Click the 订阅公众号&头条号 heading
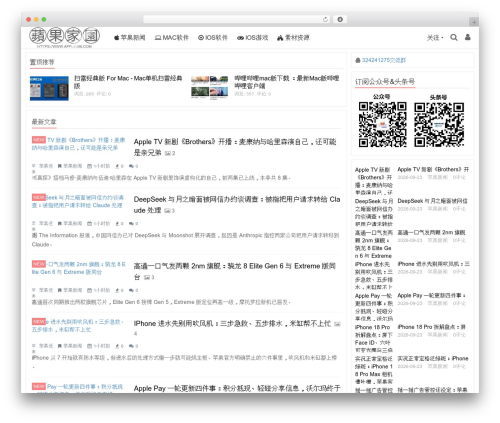The image size is (500, 423). point(385,82)
